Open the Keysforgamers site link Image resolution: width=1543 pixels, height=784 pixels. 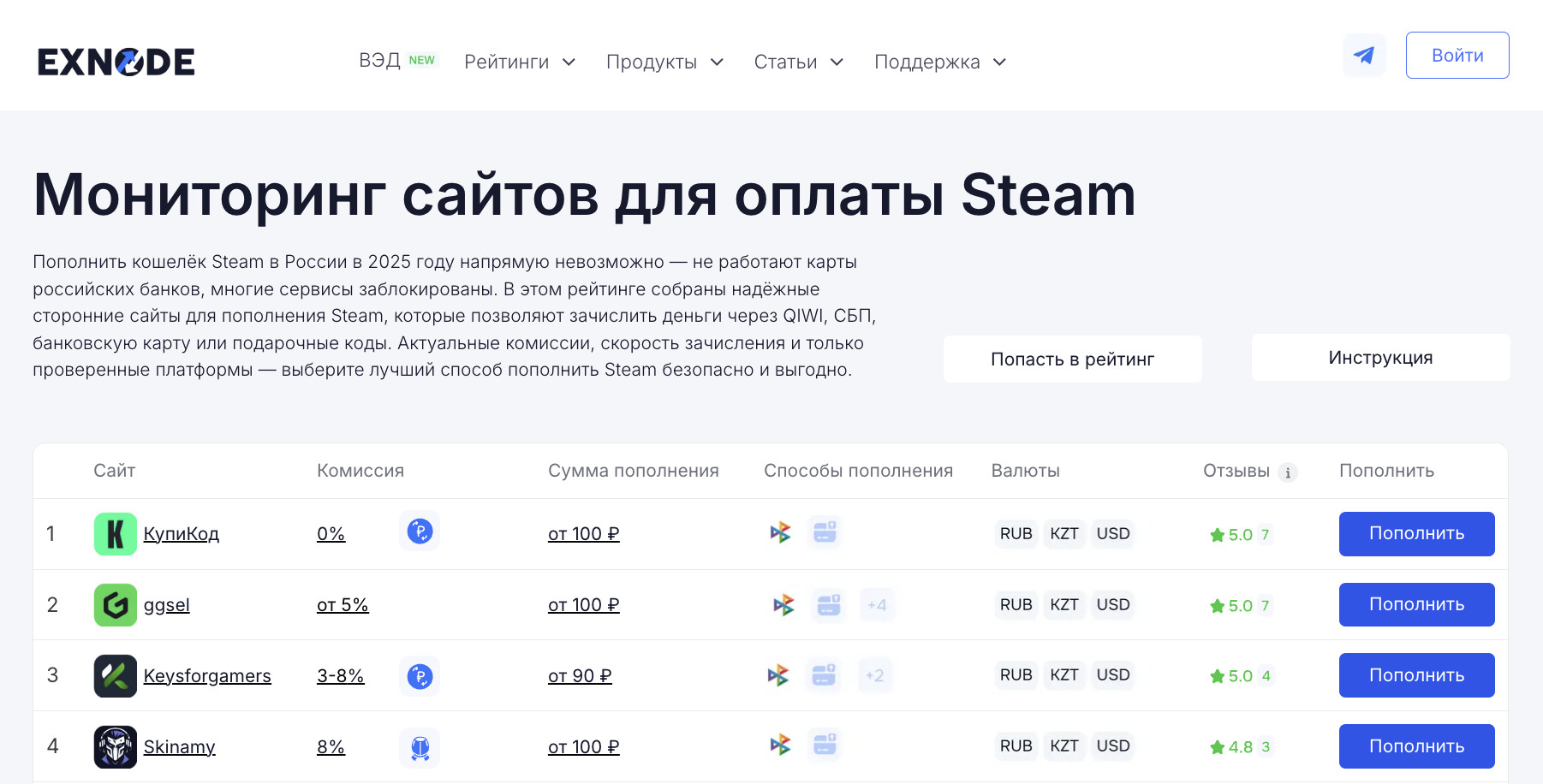207,676
